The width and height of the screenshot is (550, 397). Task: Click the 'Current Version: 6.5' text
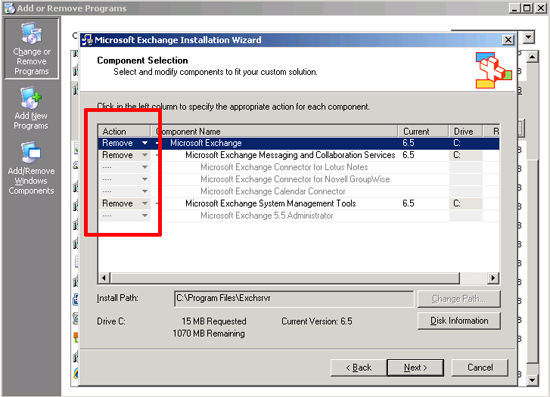(x=317, y=321)
